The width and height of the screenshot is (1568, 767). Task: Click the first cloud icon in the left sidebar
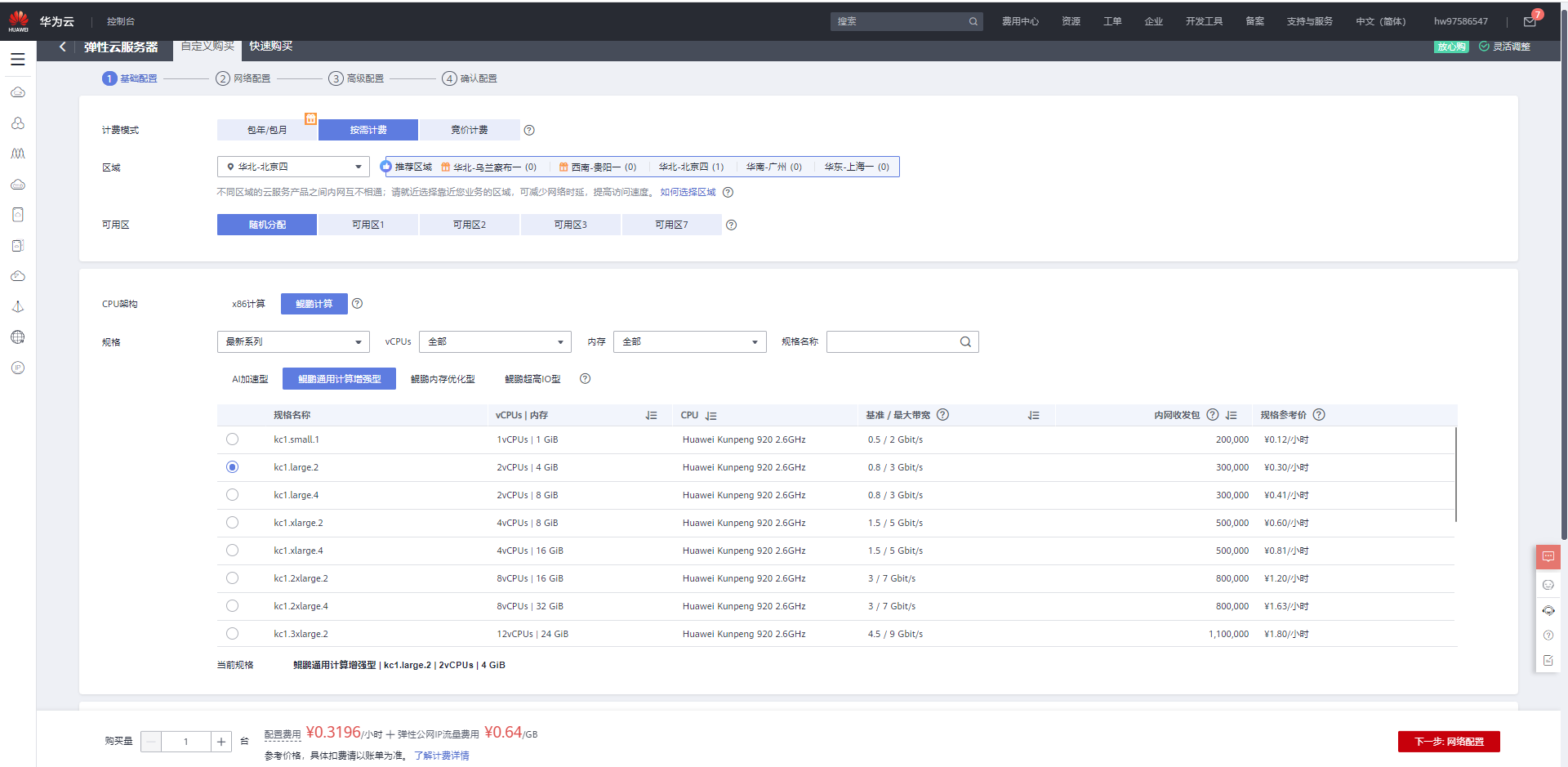point(18,92)
